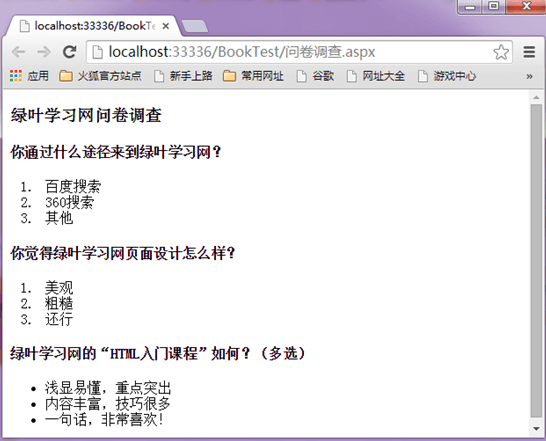Click the page icon in address bar
The image size is (546, 441).
[x=98, y=52]
